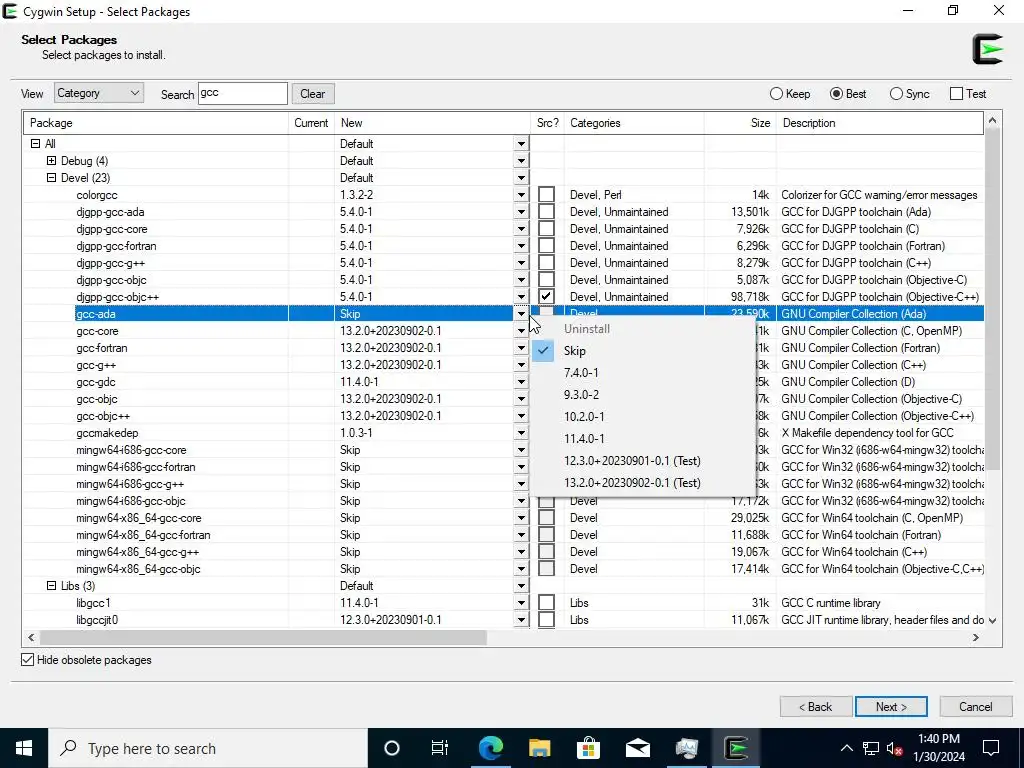The height and width of the screenshot is (768, 1024).
Task: Click the Next button
Action: (x=891, y=707)
